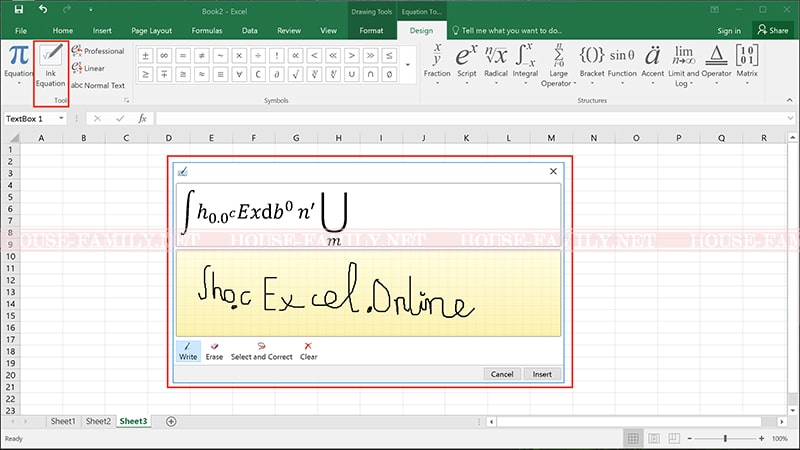
Task: Close the ink equation dialog
Action: [553, 171]
